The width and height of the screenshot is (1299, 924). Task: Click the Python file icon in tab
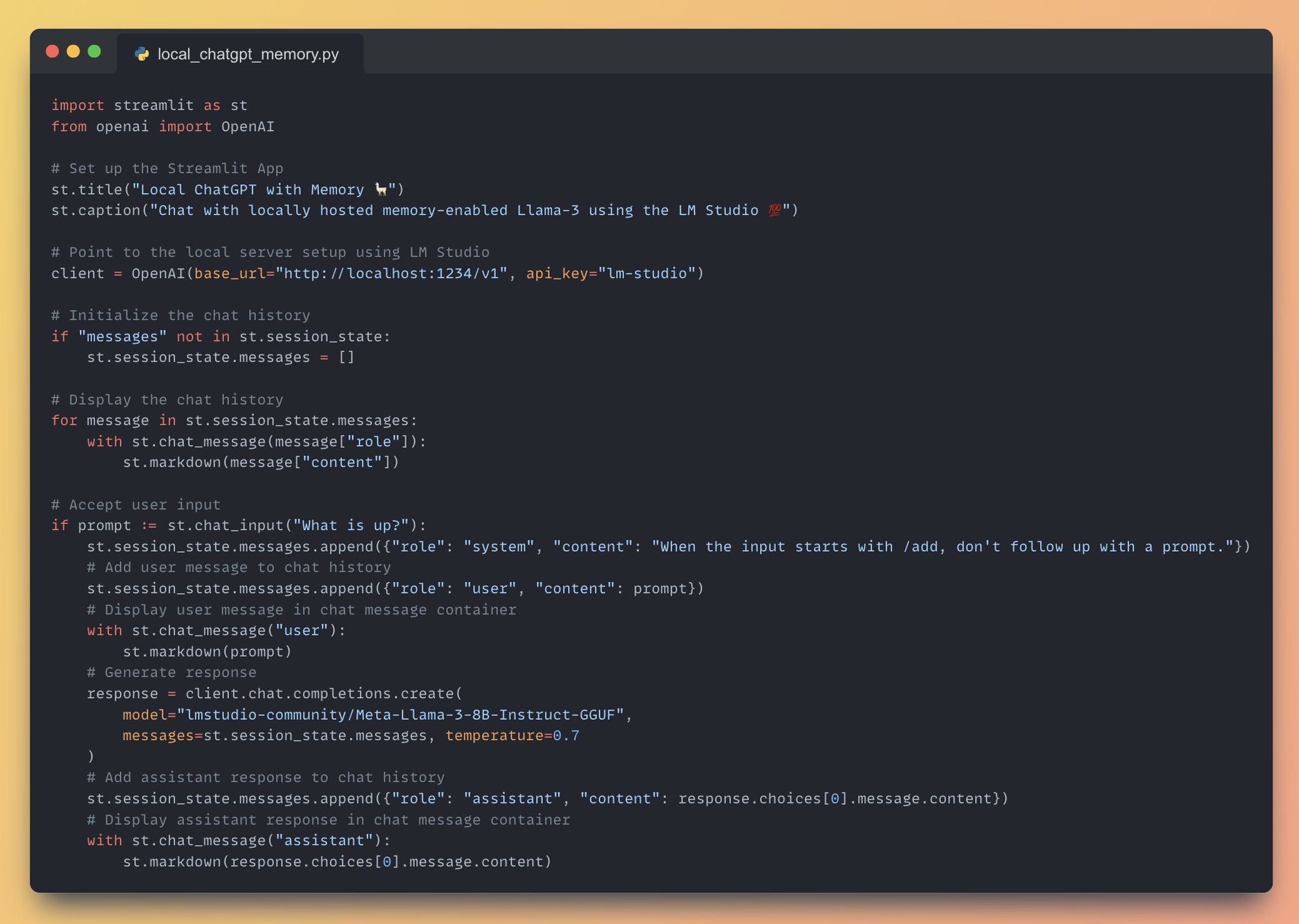tap(142, 55)
